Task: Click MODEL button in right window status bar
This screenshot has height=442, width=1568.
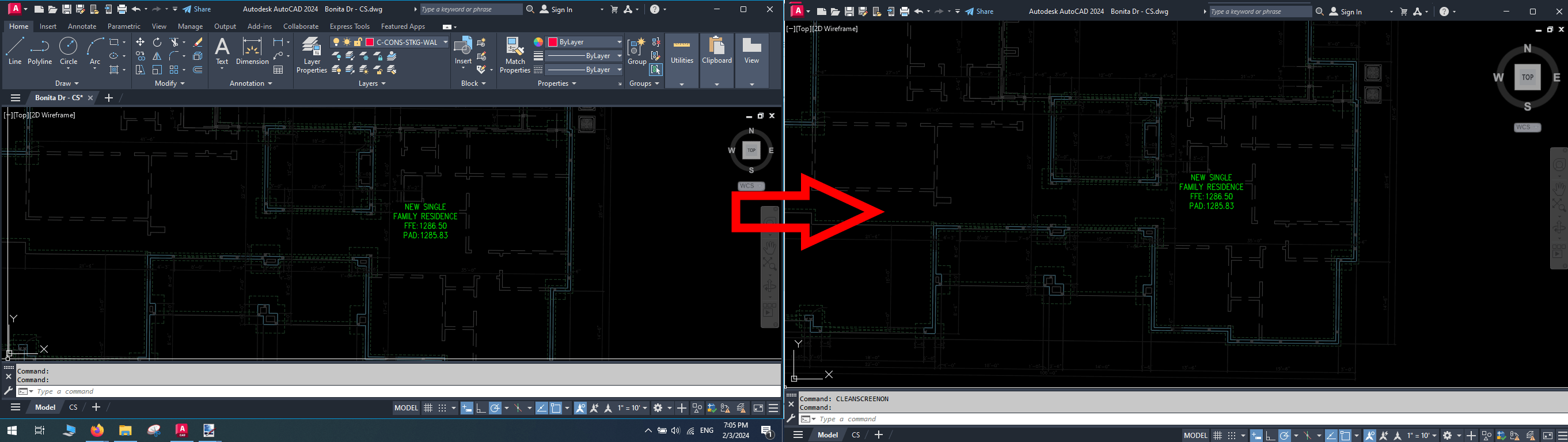Action: click(1195, 435)
